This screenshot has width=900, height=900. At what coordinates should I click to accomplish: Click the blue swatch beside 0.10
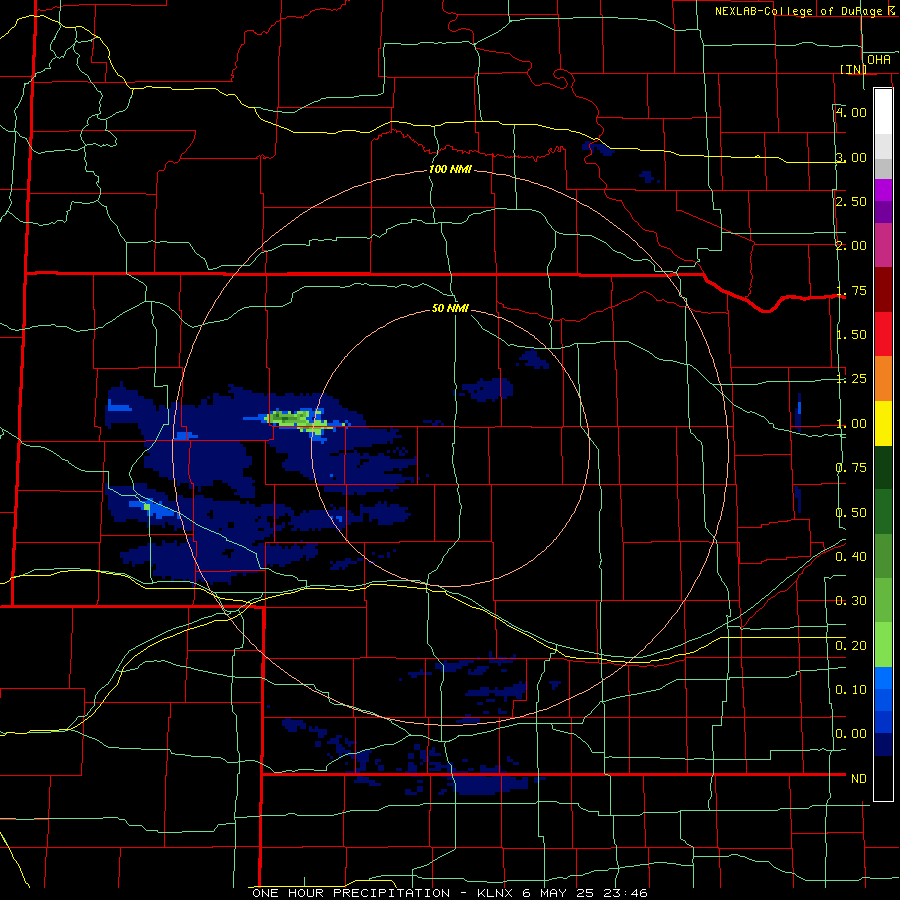[883, 689]
